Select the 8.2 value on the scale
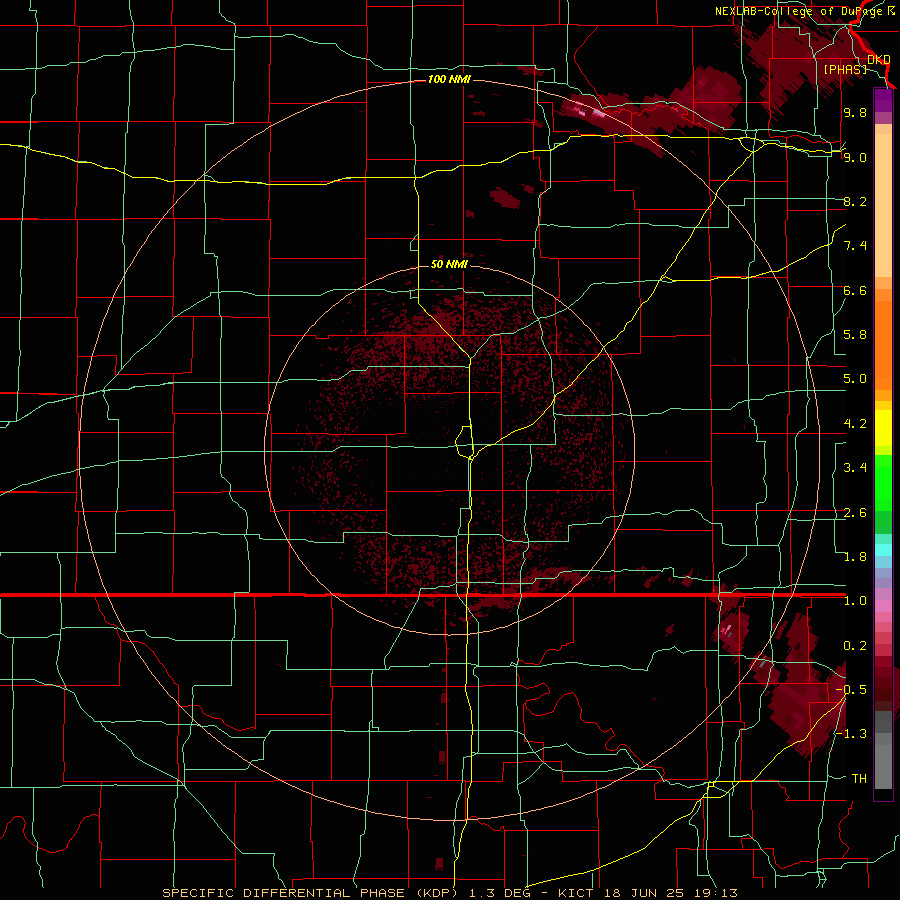This screenshot has width=900, height=900. (x=855, y=201)
